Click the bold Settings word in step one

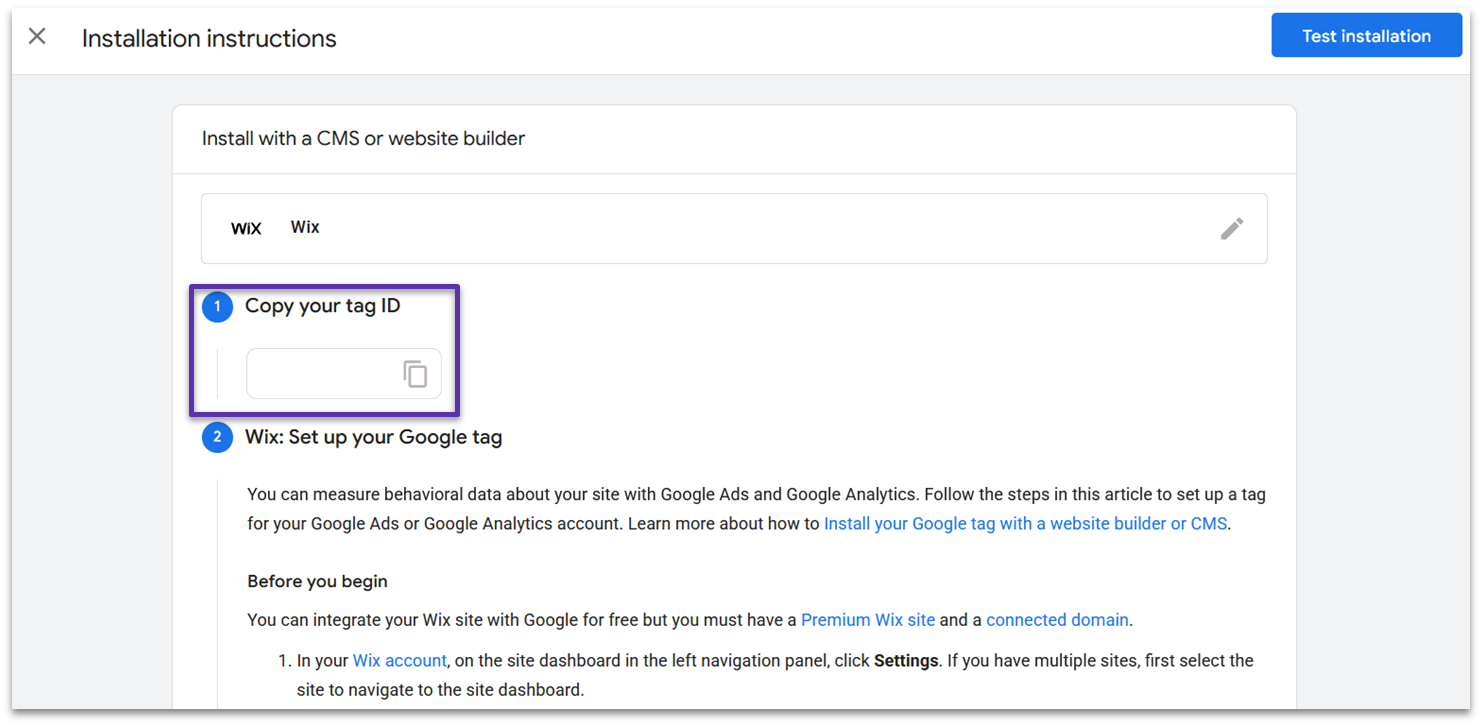(x=906, y=661)
